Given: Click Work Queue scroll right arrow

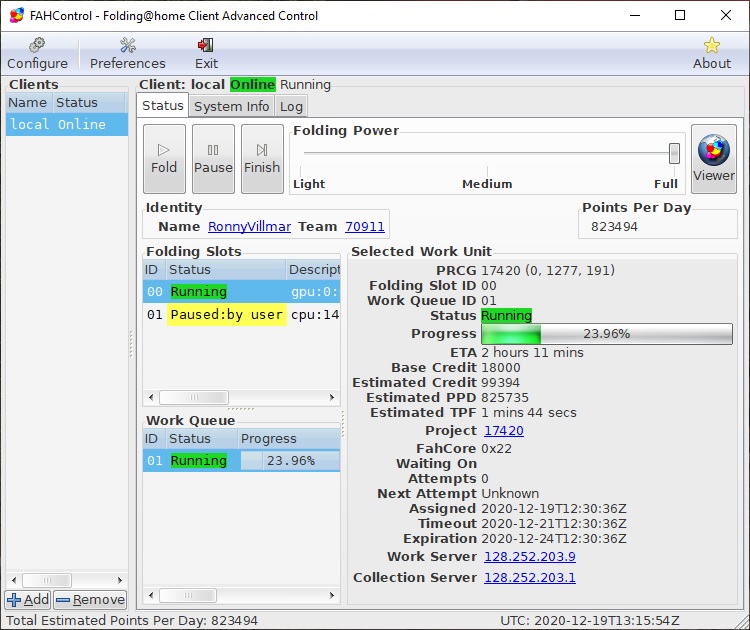Looking at the screenshot, I should pos(332,596).
